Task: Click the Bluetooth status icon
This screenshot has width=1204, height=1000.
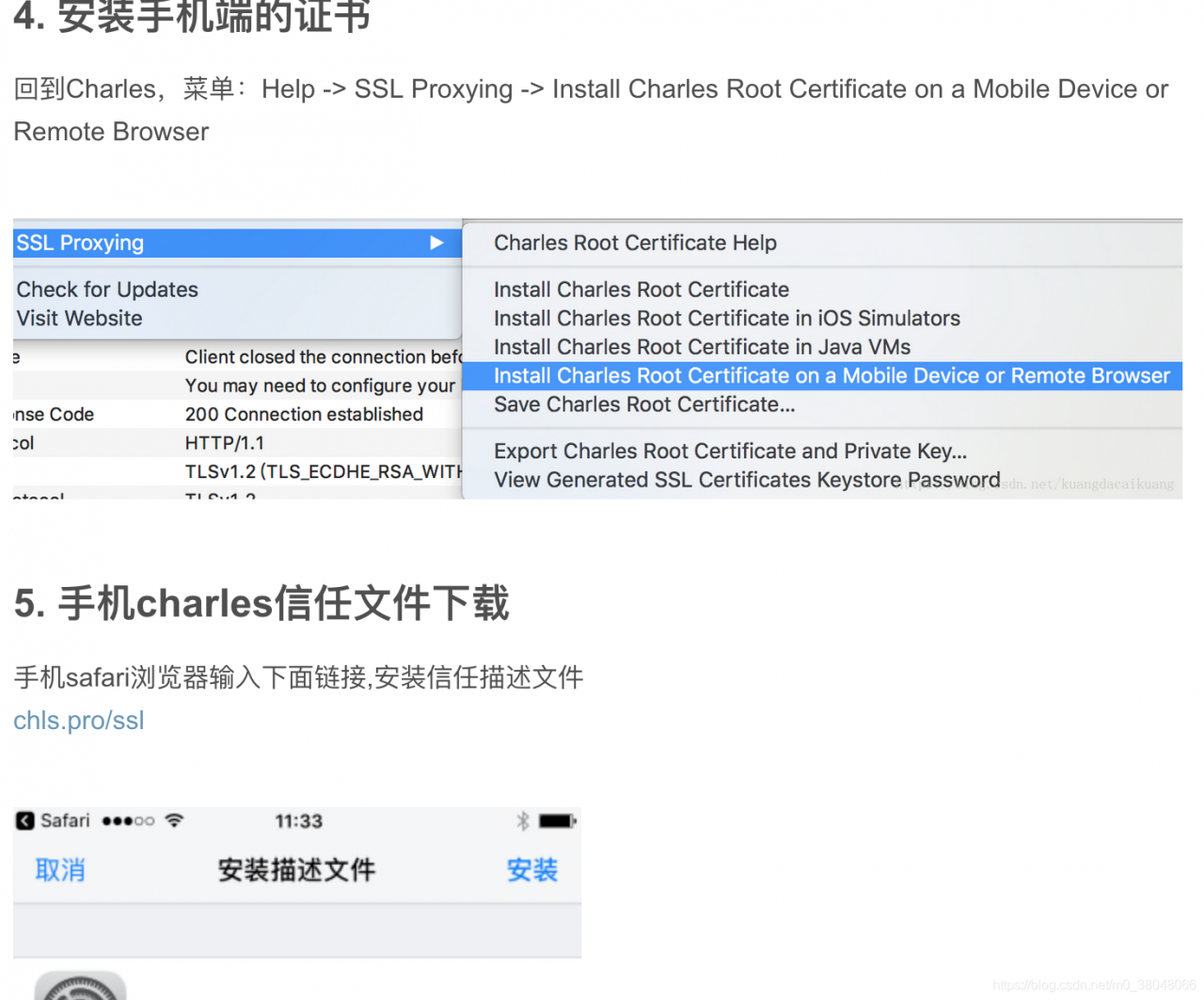Action: click(523, 821)
